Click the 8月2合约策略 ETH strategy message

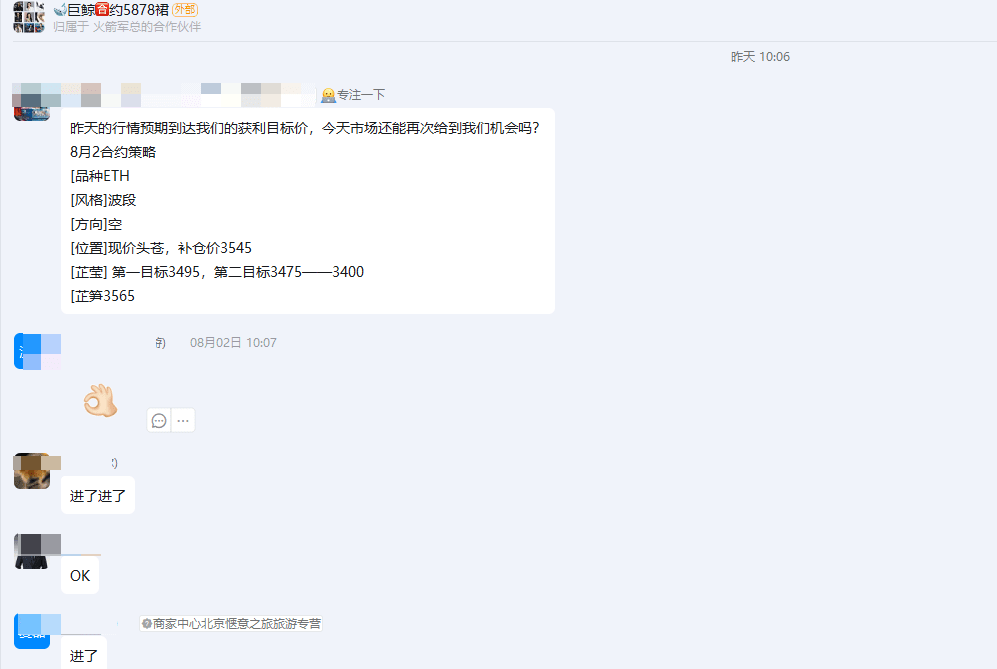[308, 211]
